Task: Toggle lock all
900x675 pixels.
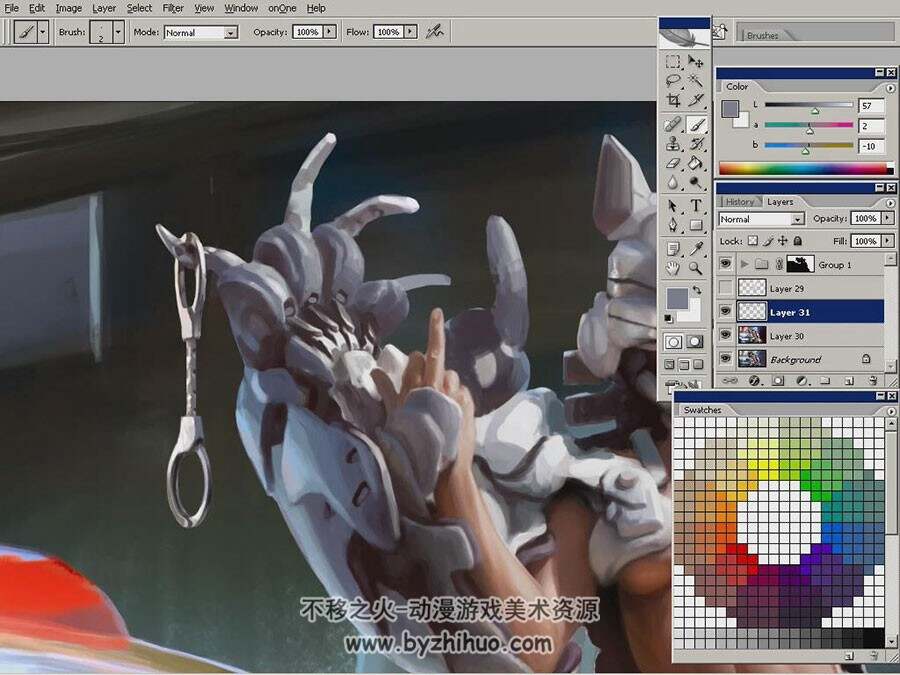Action: pyautogui.click(x=797, y=241)
